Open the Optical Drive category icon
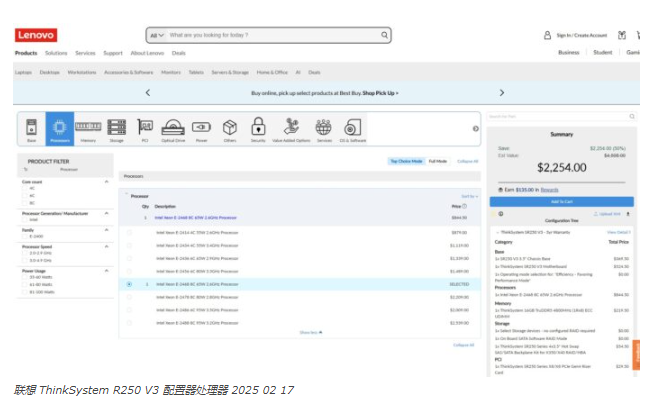This screenshot has width=647, height=414. tap(173, 129)
